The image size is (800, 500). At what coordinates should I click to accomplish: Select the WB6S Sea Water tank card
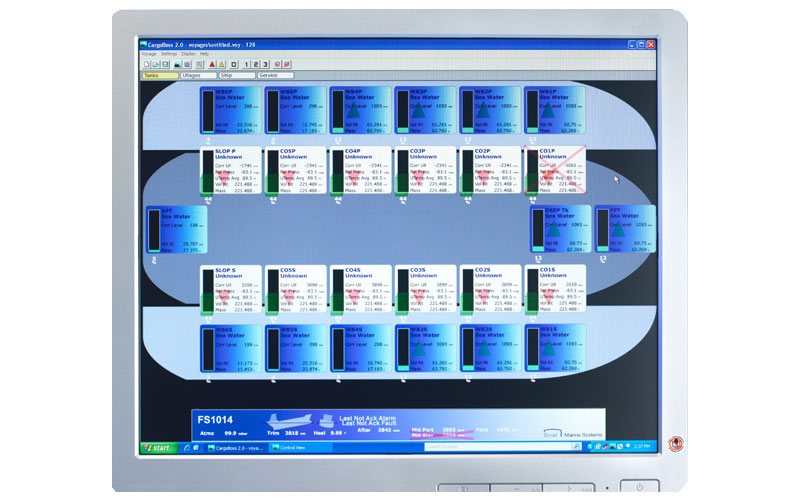[231, 348]
